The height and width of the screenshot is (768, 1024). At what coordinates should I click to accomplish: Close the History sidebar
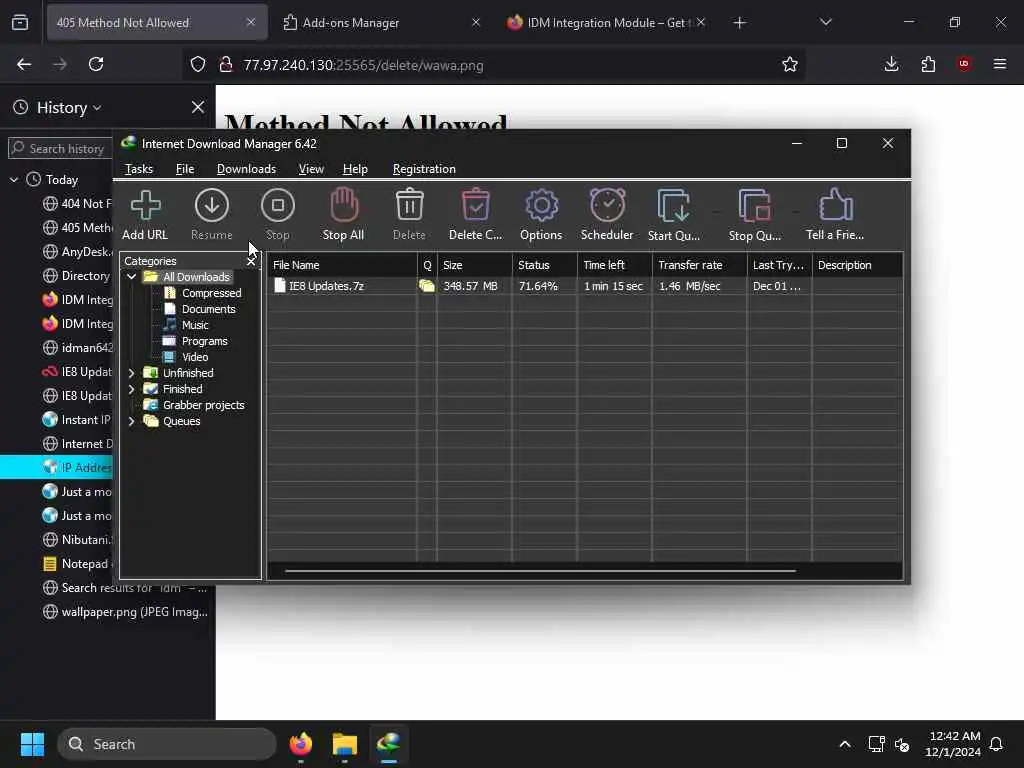[198, 107]
